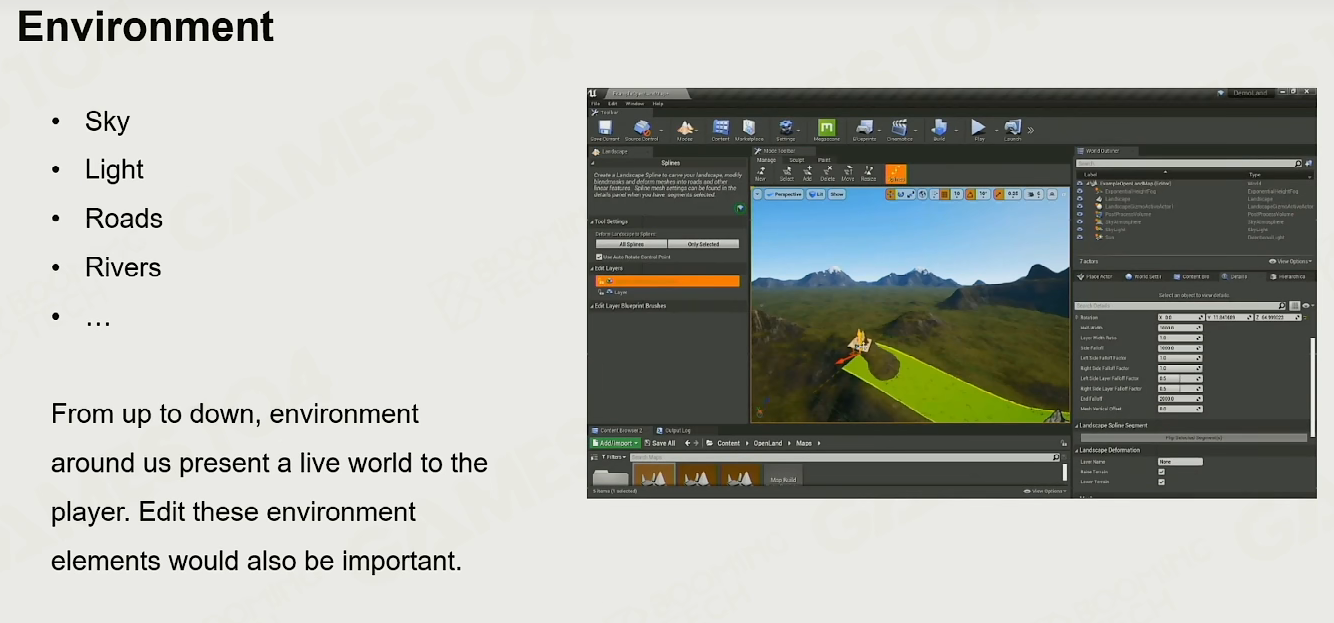This screenshot has width=1334, height=623.
Task: Toggle visibility eye for SkyAtmosphere
Action: (1080, 222)
